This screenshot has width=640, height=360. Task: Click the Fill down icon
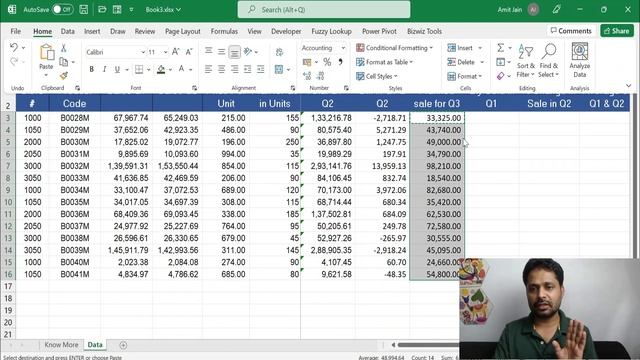(500, 62)
